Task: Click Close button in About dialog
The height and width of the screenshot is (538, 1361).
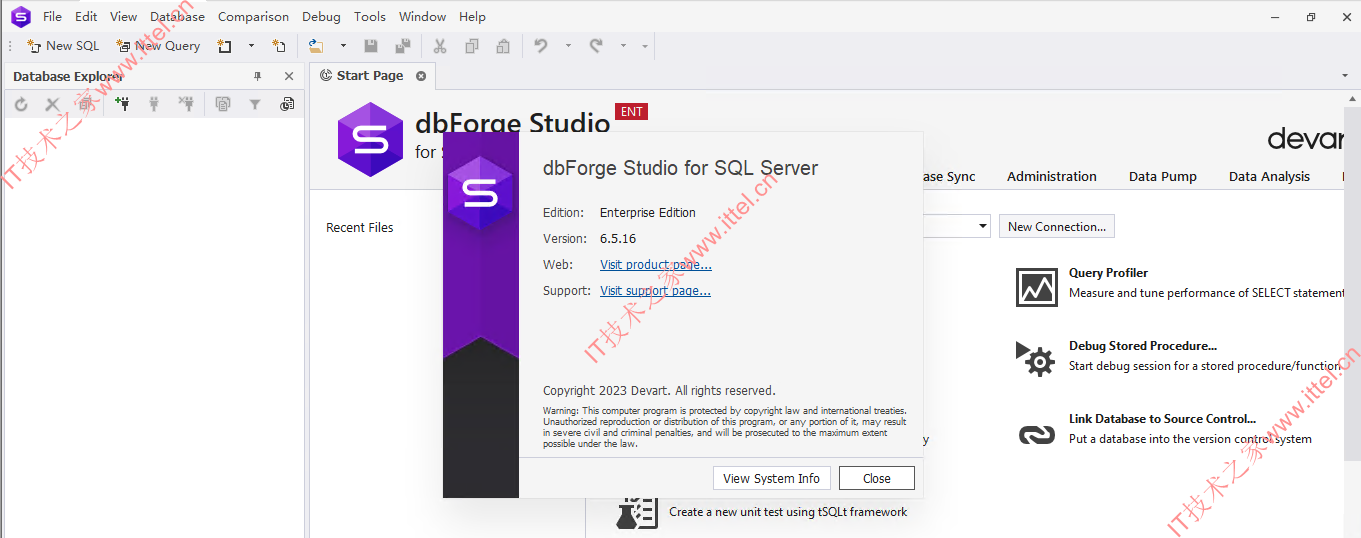Action: point(877,478)
